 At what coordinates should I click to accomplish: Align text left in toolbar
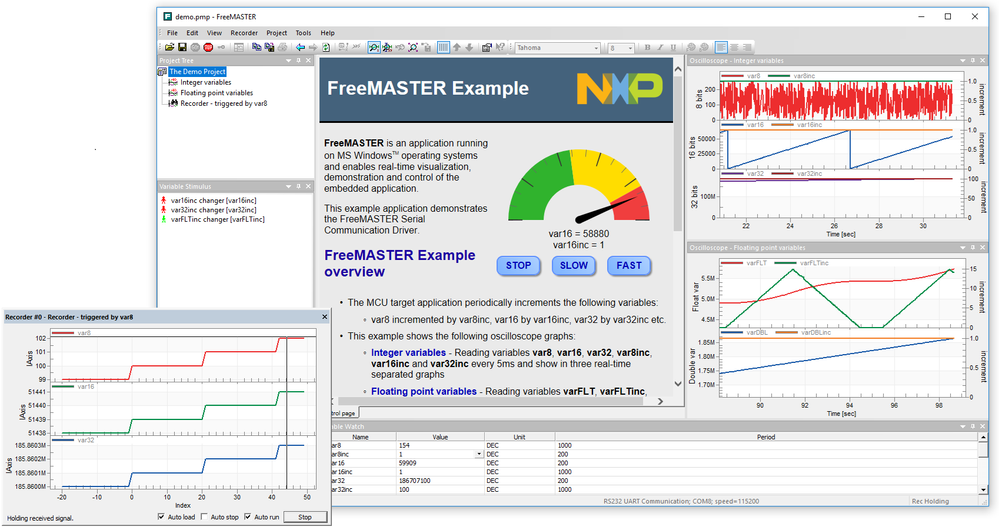721,47
